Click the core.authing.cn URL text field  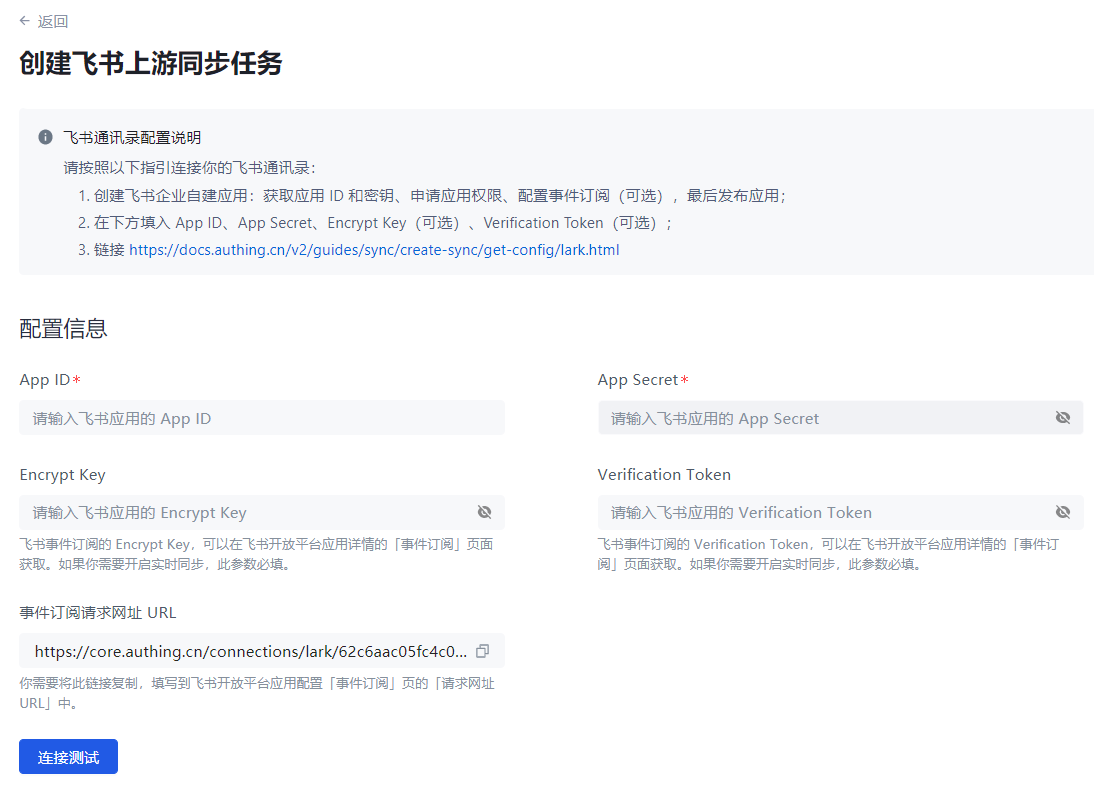[250, 651]
